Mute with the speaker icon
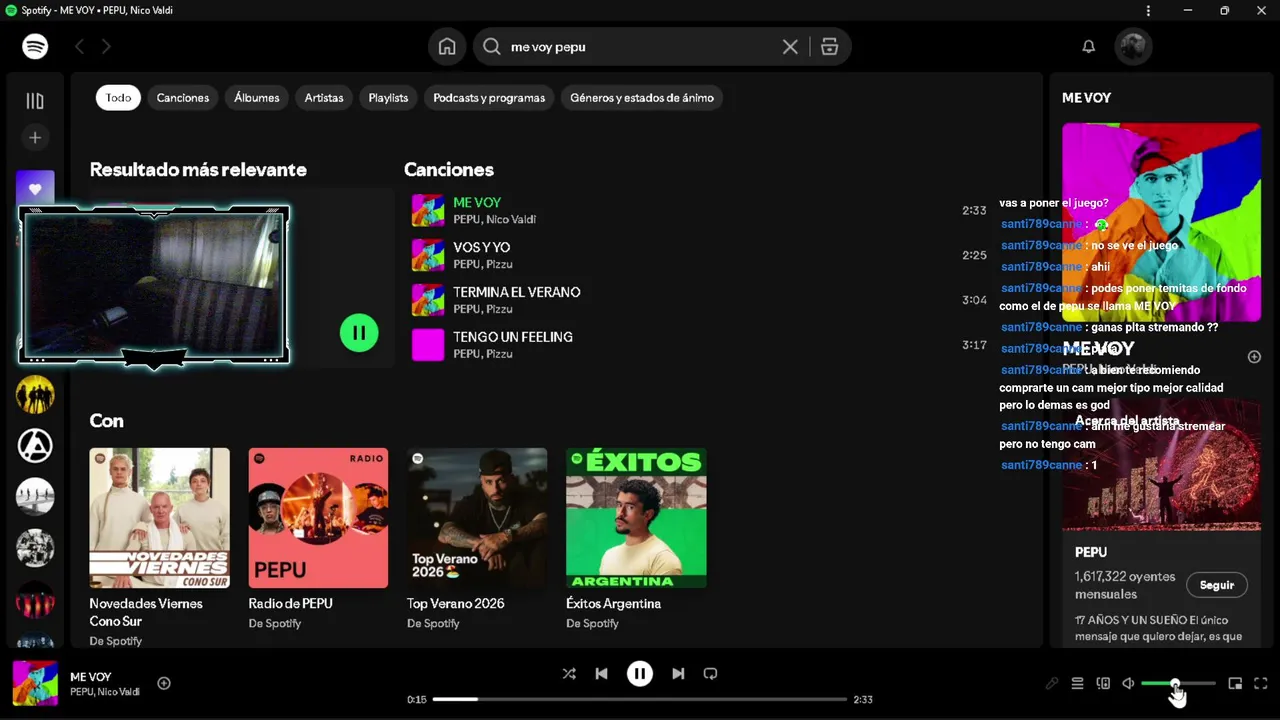Screen dimensions: 1280x720 (1128, 683)
